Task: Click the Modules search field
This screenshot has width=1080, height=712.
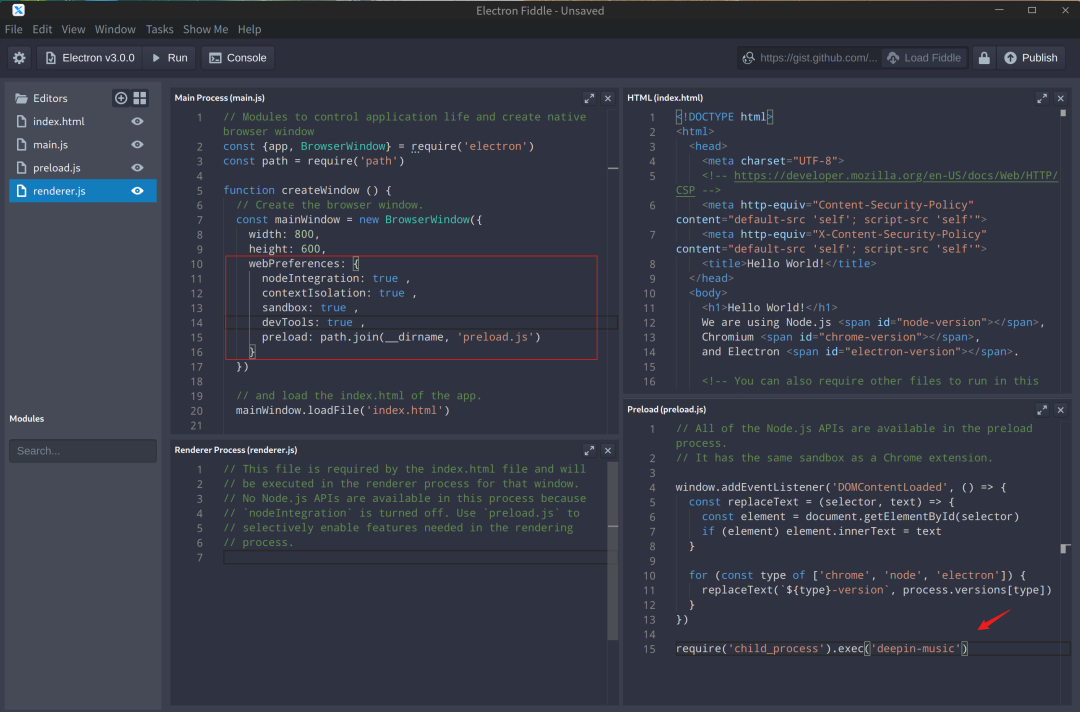Action: [x=83, y=451]
